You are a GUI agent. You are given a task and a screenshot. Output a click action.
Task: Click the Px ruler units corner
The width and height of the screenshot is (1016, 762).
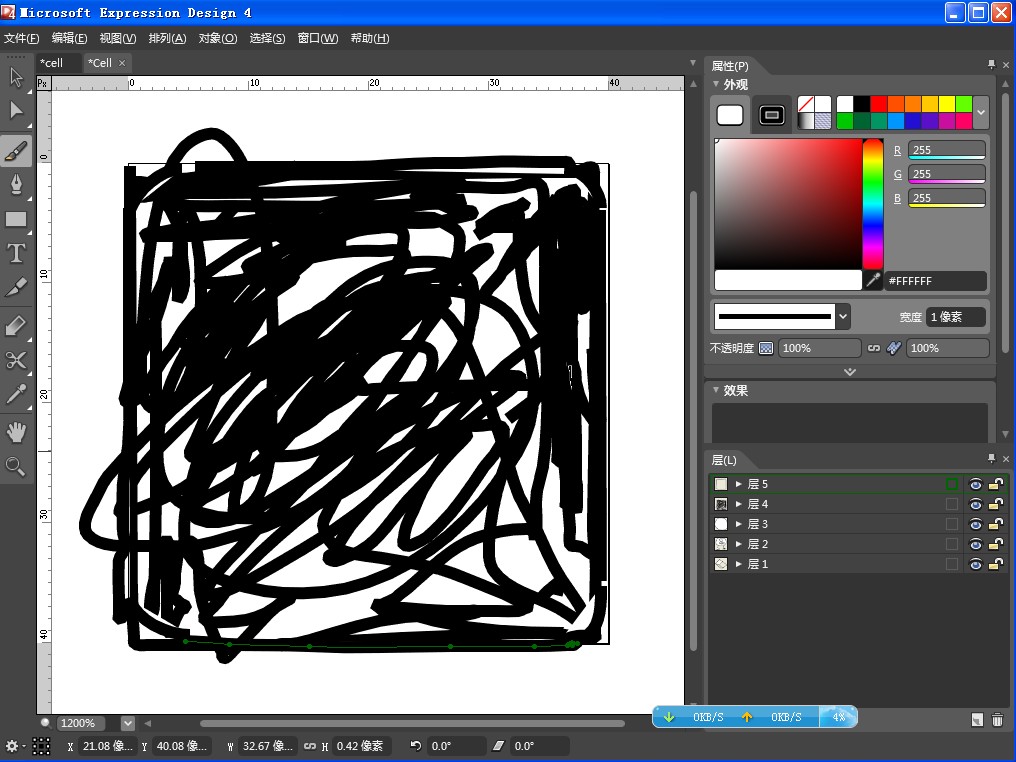click(x=43, y=83)
